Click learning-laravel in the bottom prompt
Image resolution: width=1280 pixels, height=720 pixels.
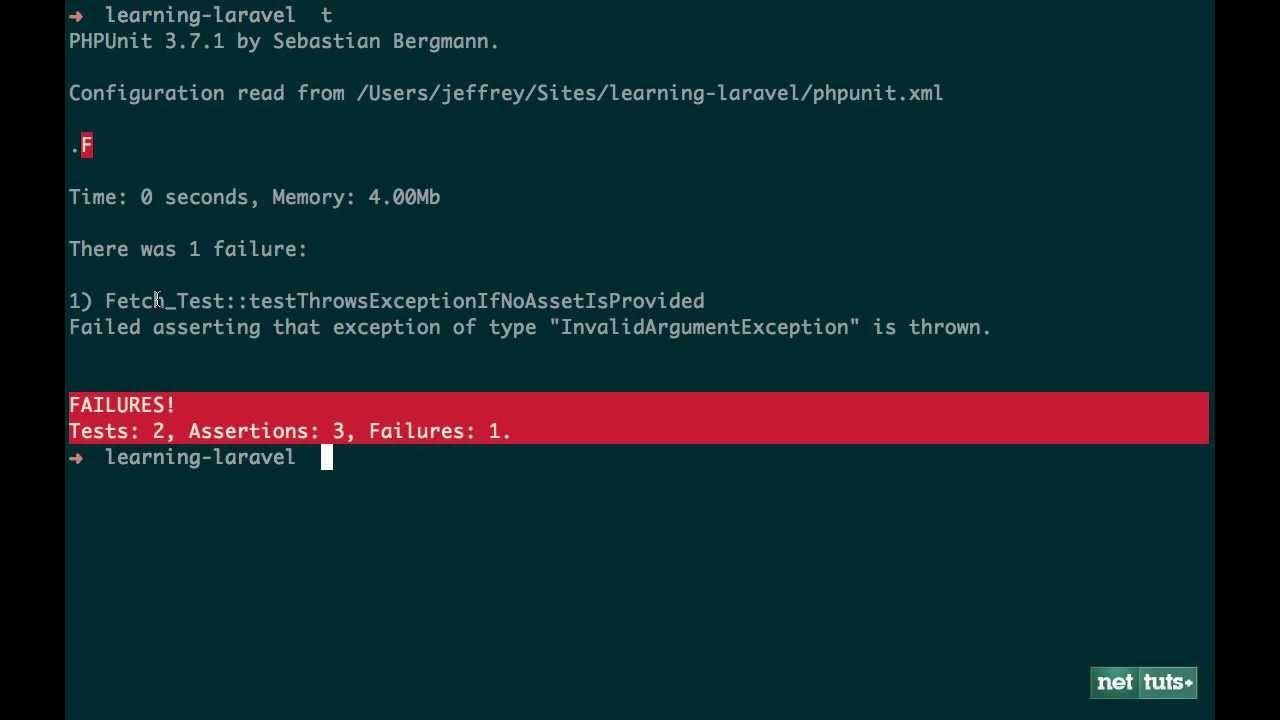pyautogui.click(x=200, y=457)
